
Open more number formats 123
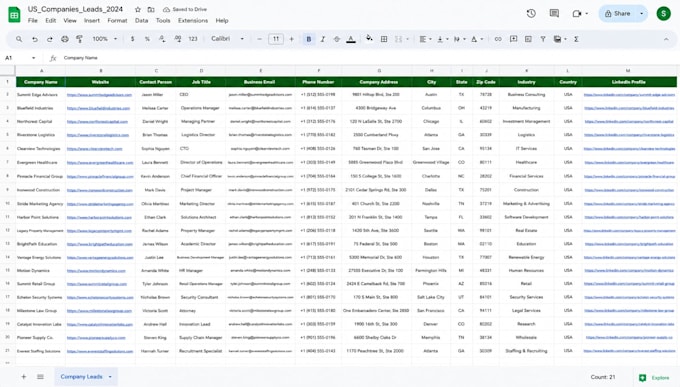193,39
